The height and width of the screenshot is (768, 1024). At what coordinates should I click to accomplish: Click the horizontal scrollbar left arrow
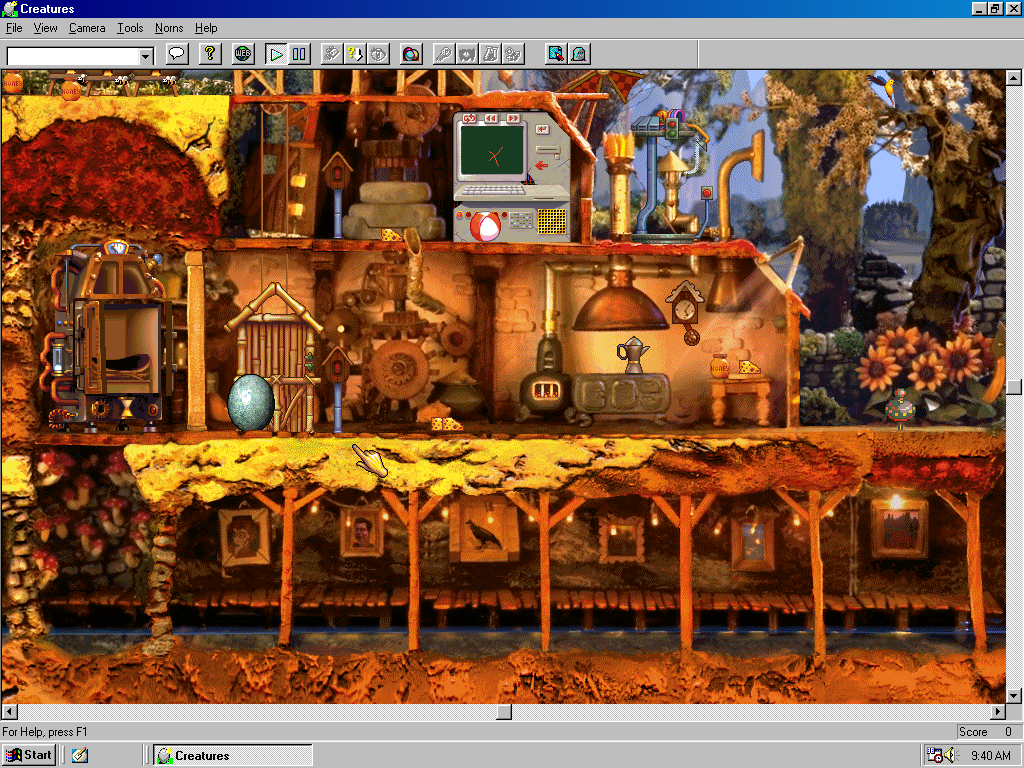(10, 711)
